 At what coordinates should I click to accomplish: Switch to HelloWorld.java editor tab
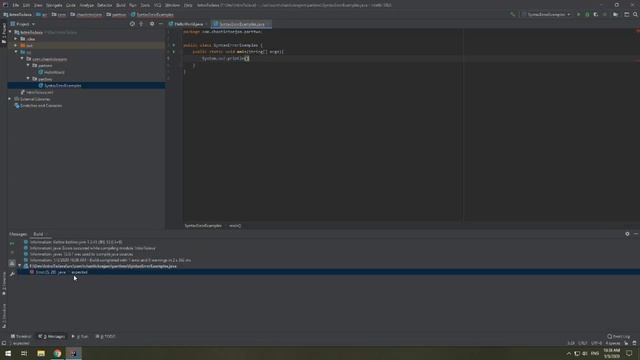[x=188, y=24]
